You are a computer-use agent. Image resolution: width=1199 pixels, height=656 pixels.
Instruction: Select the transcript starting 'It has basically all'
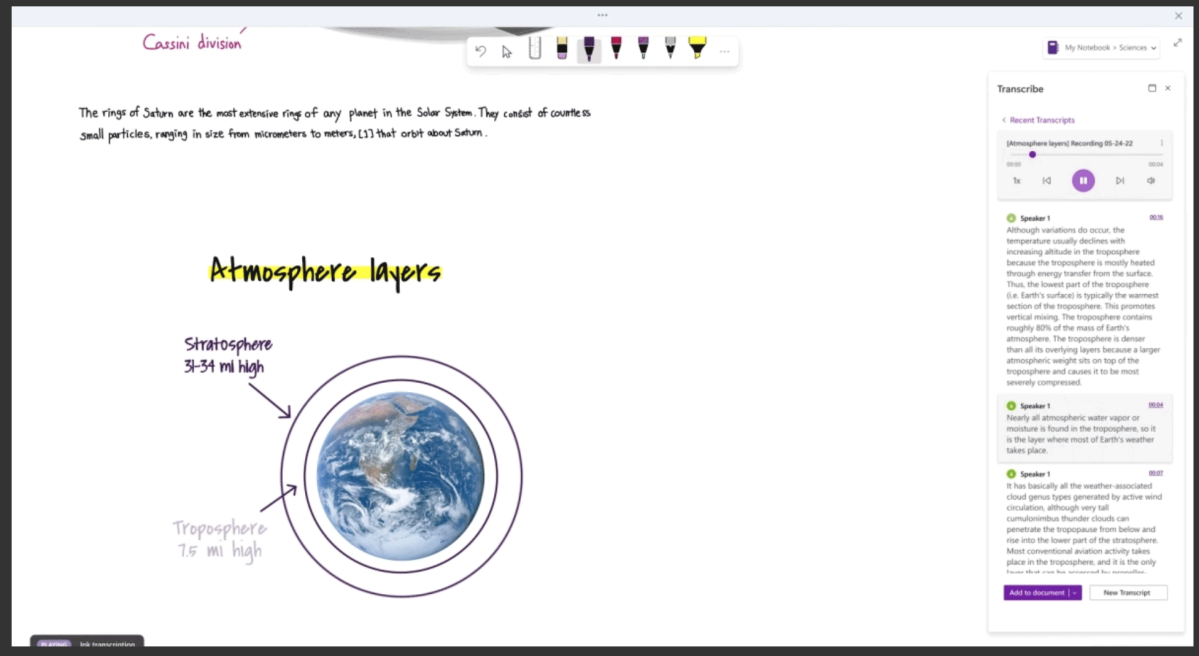(x=1084, y=520)
